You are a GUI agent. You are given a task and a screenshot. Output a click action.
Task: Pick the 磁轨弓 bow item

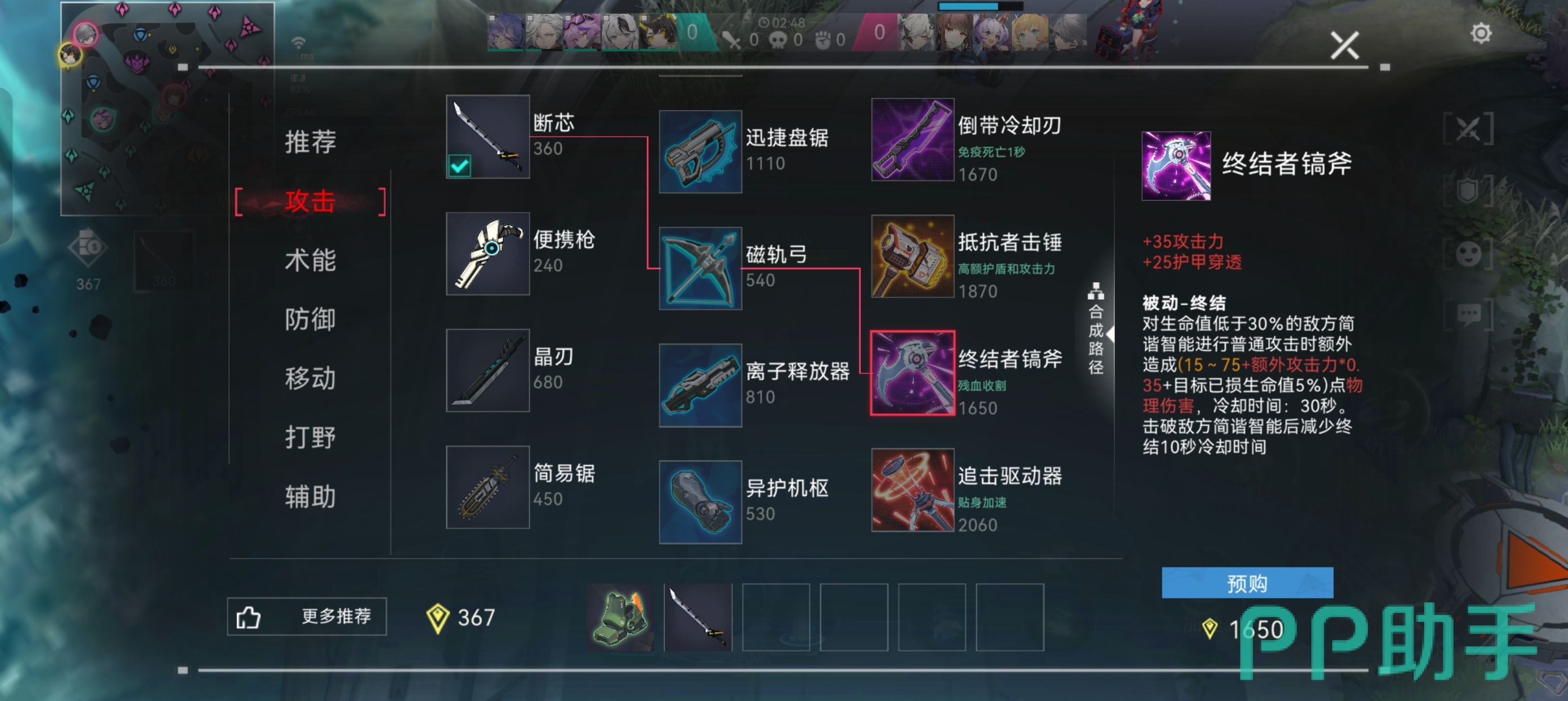pos(700,269)
